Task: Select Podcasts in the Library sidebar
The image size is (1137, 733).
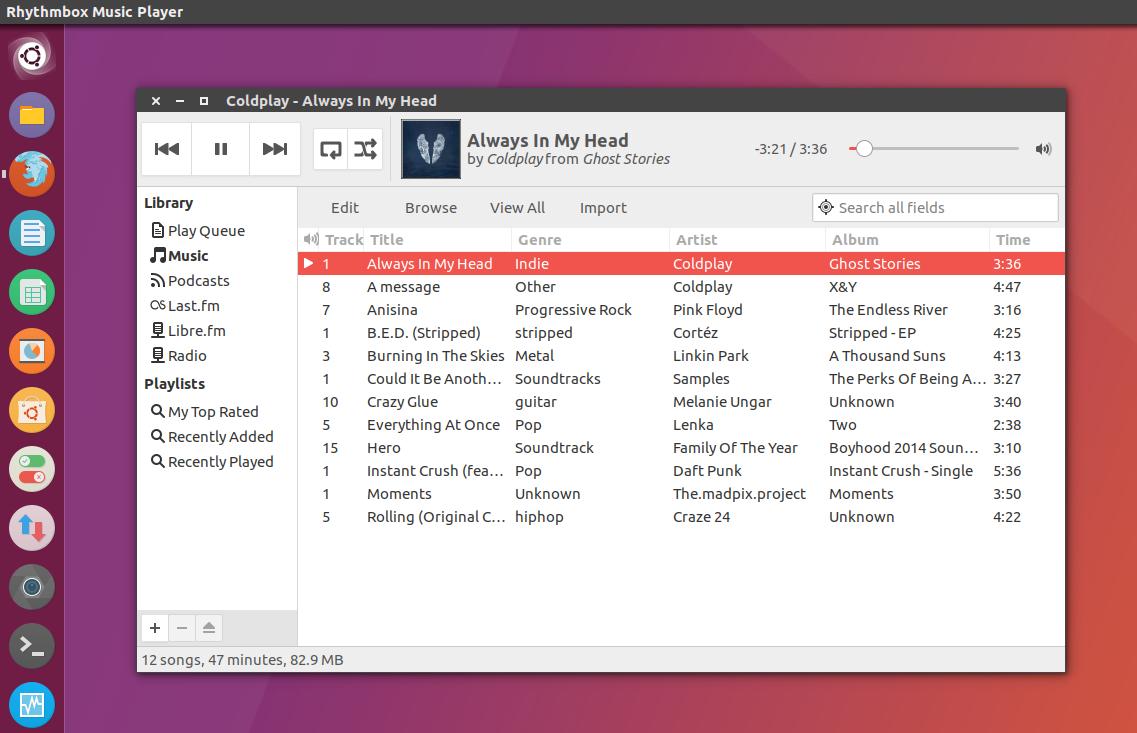Action: (x=198, y=281)
